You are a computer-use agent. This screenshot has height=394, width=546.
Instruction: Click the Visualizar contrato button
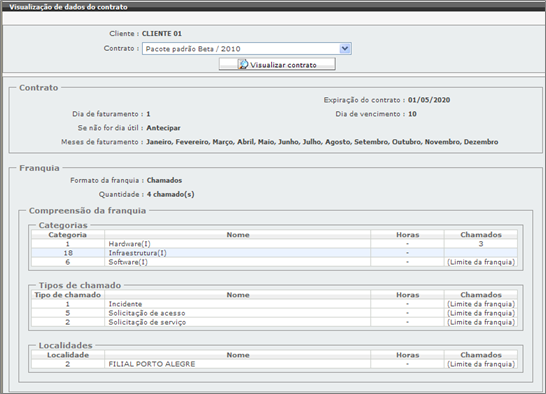(x=277, y=64)
